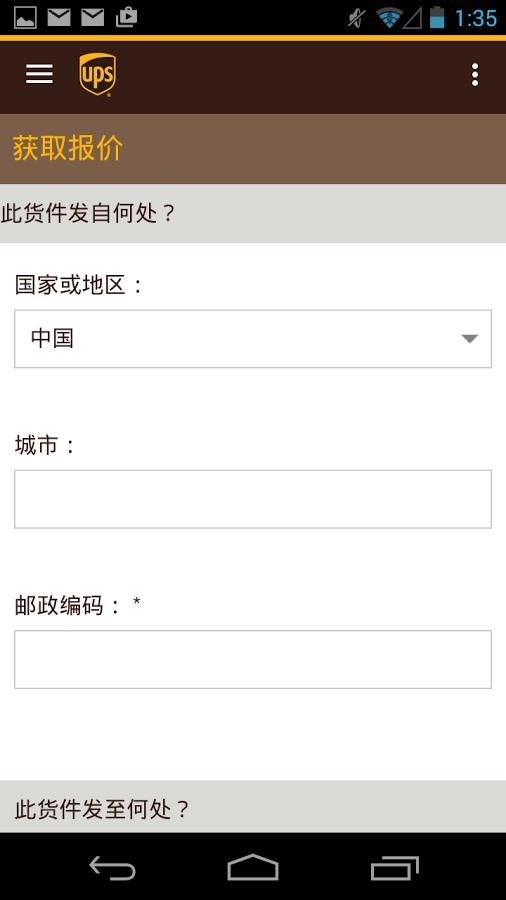Tap the 获取报价 page title
Screen dimensions: 506x900
pyautogui.click(x=68, y=148)
